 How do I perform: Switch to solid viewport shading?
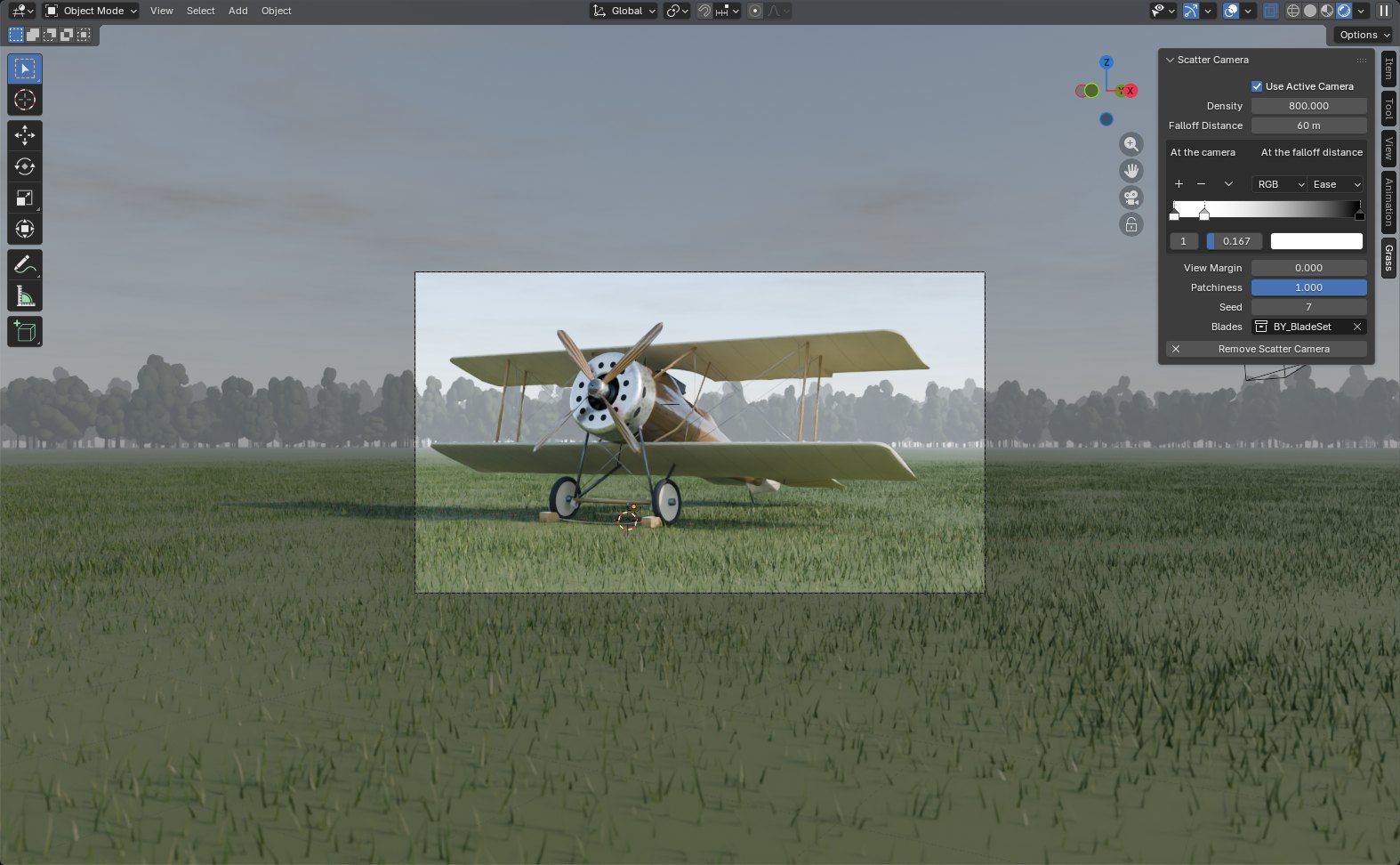[1310, 11]
